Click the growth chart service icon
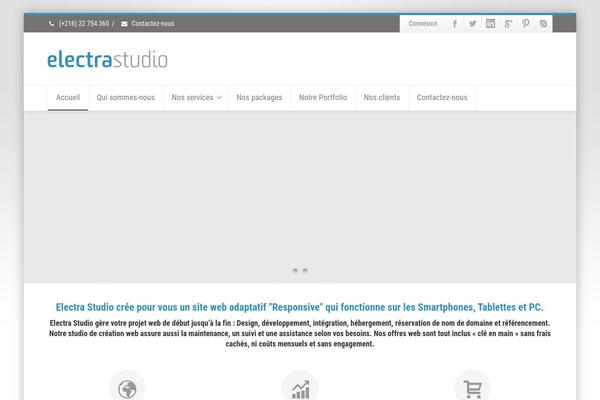 [300, 389]
